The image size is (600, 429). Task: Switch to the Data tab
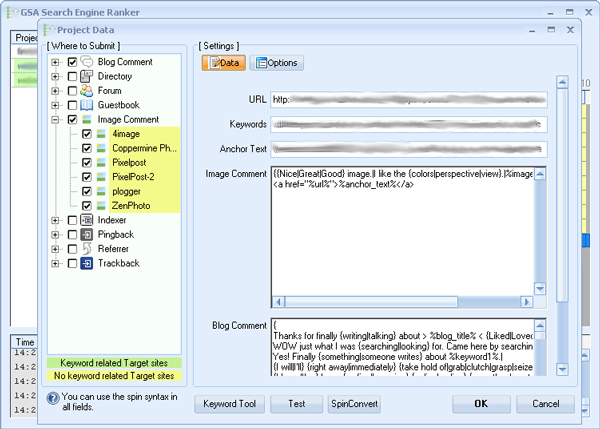point(224,63)
